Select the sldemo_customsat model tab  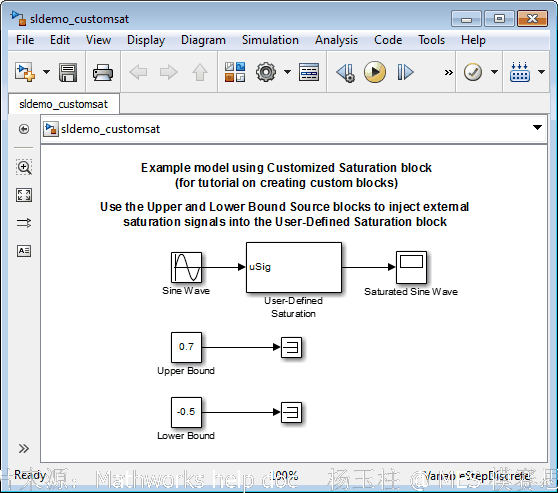click(x=63, y=104)
